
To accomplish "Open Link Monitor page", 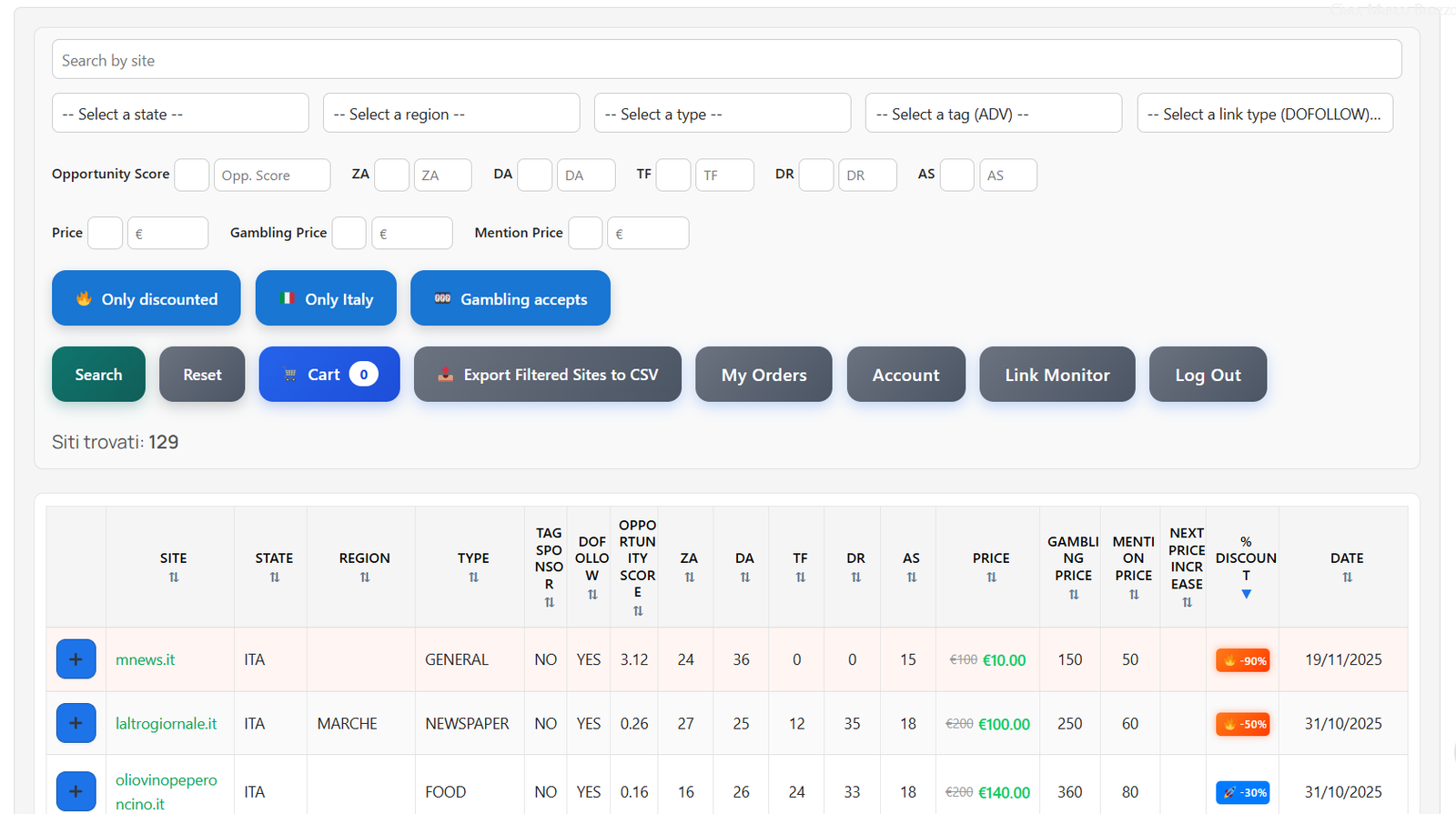I will coord(1057,375).
